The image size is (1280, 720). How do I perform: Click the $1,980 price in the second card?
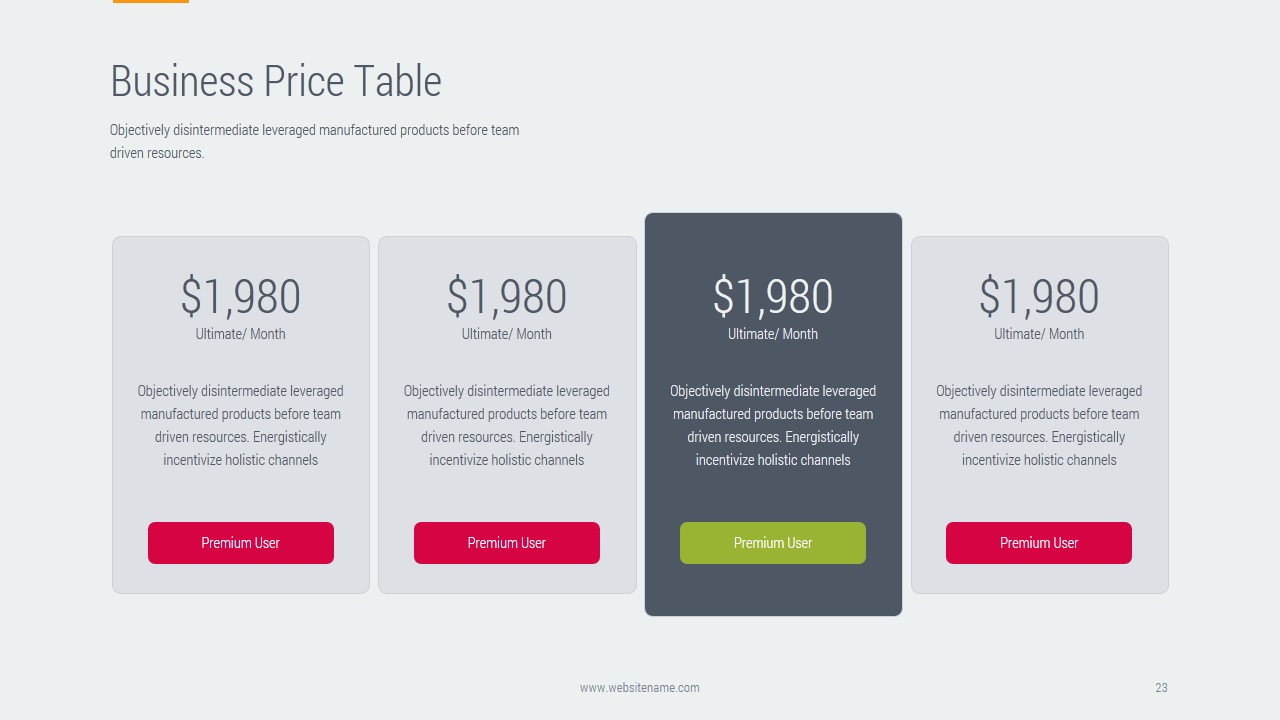(507, 296)
